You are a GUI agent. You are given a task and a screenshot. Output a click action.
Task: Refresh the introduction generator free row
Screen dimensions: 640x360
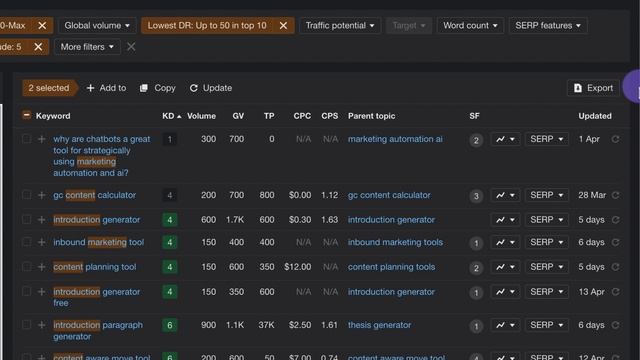click(616, 292)
